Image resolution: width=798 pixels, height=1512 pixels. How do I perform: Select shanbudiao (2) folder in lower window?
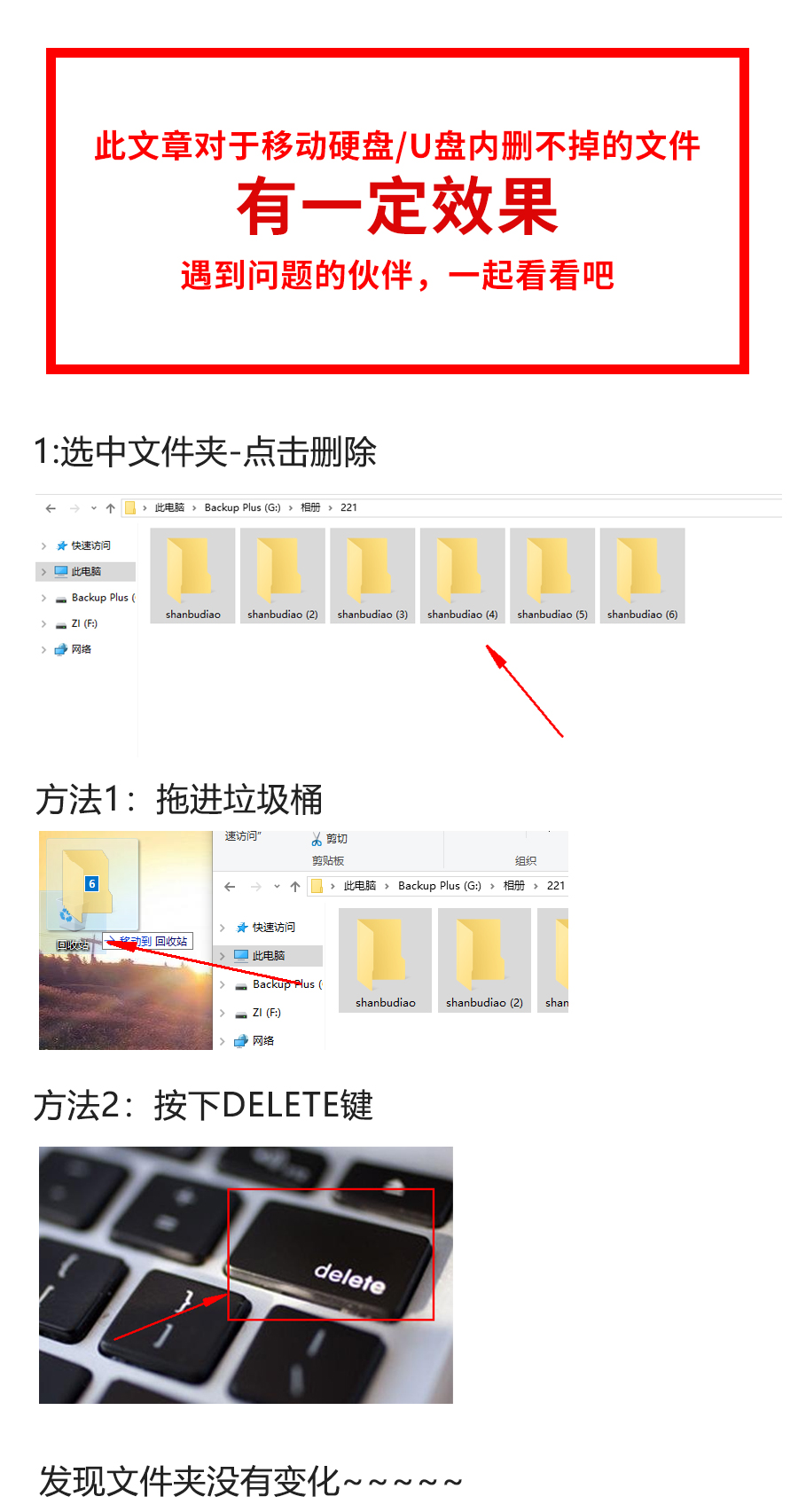pos(484,960)
